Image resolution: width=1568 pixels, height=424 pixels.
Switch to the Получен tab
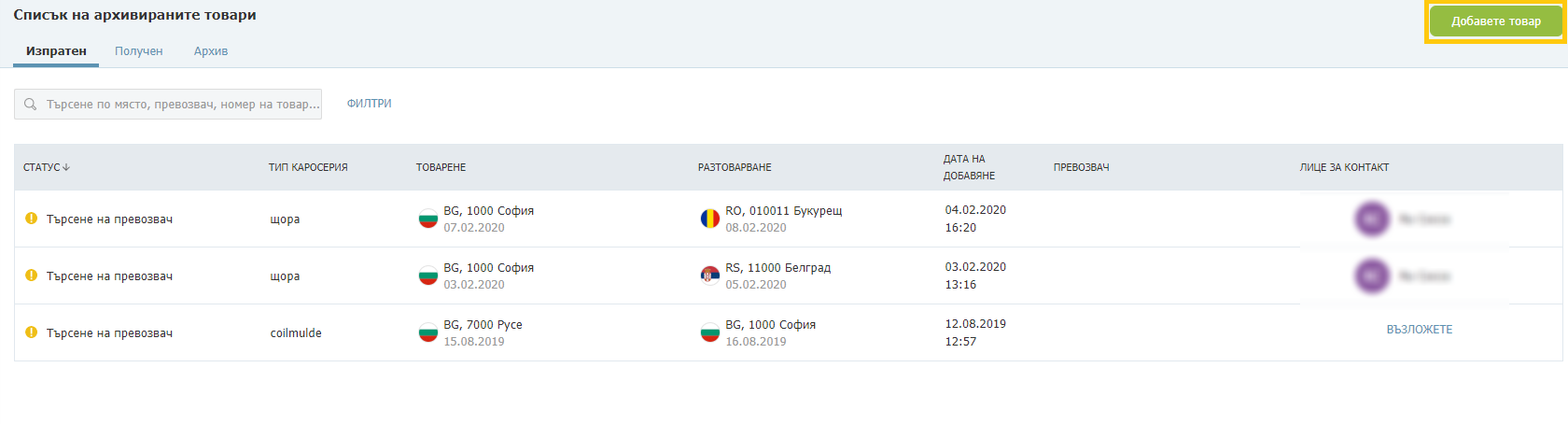tap(139, 51)
